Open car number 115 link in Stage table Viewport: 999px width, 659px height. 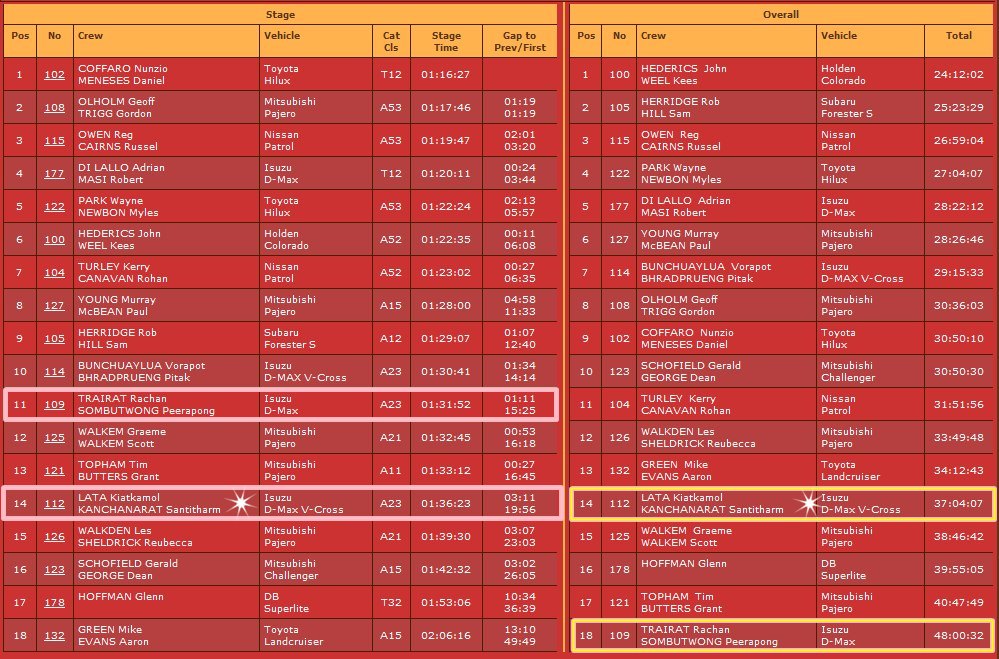tap(54, 141)
